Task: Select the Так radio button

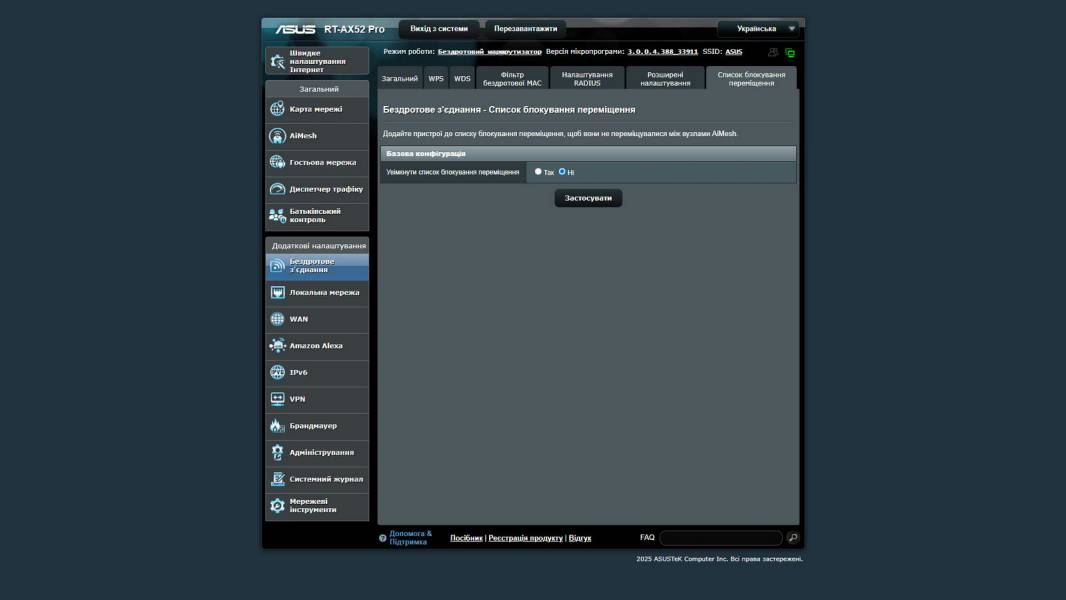Action: click(x=538, y=171)
